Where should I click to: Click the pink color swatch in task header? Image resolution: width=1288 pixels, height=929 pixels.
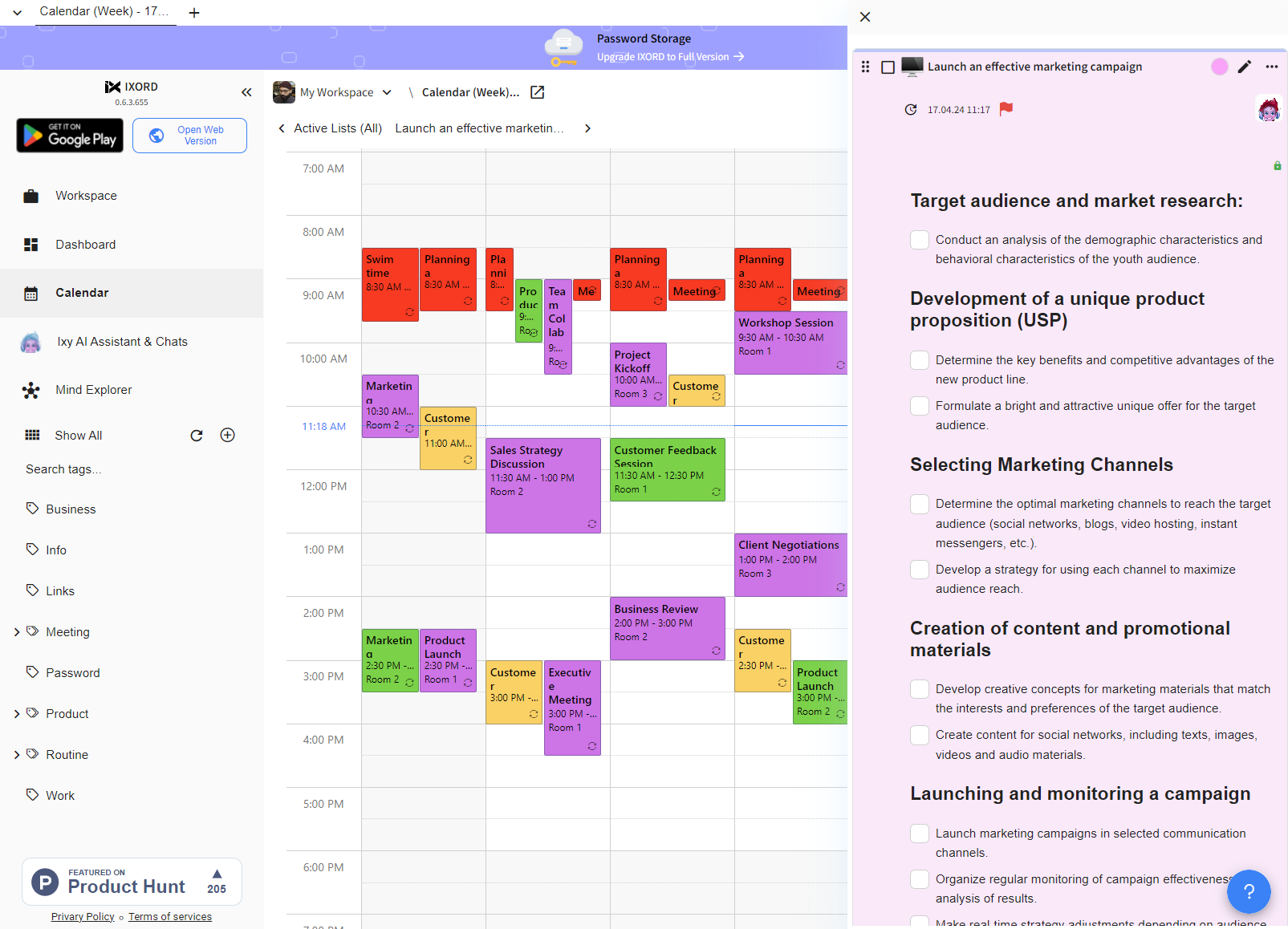[1220, 67]
